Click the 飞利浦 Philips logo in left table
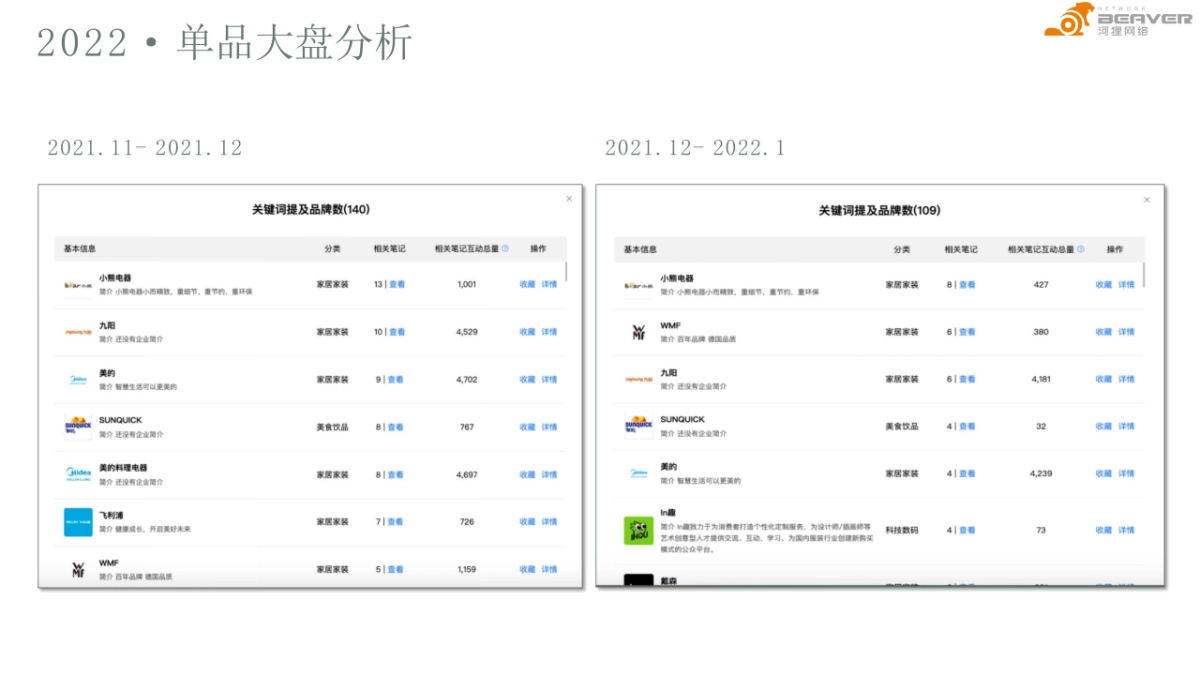 (78, 521)
